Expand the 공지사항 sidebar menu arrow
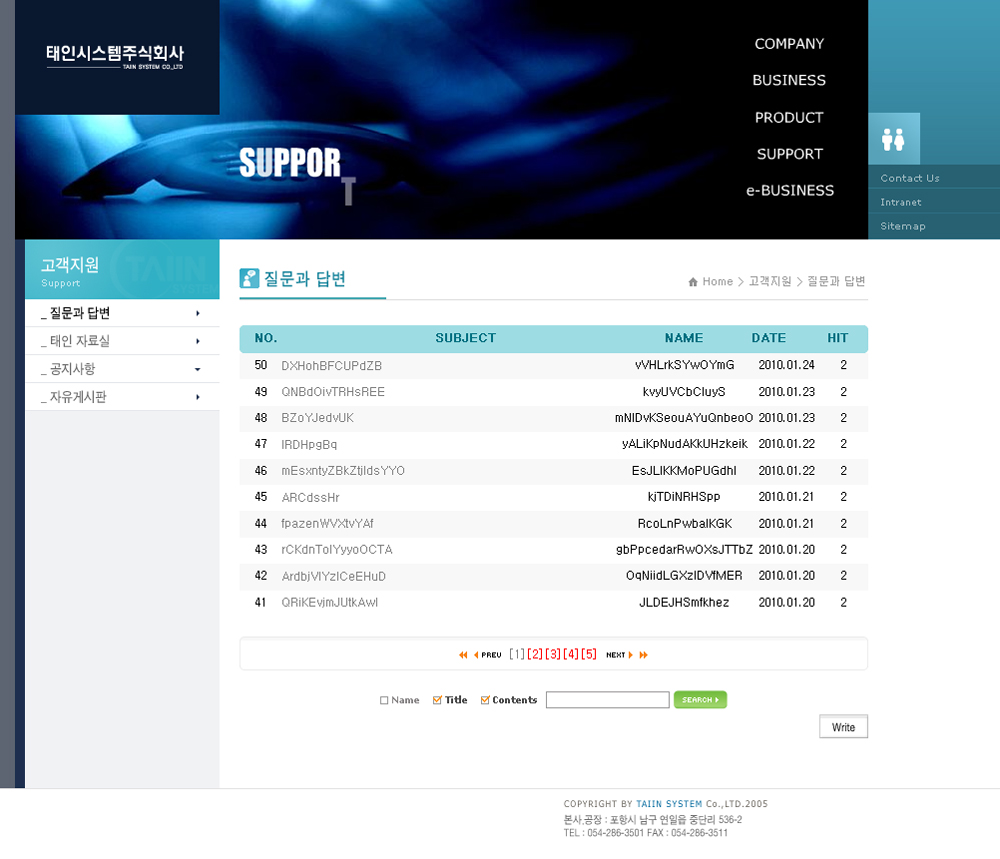This screenshot has width=1000, height=859. click(x=197, y=369)
